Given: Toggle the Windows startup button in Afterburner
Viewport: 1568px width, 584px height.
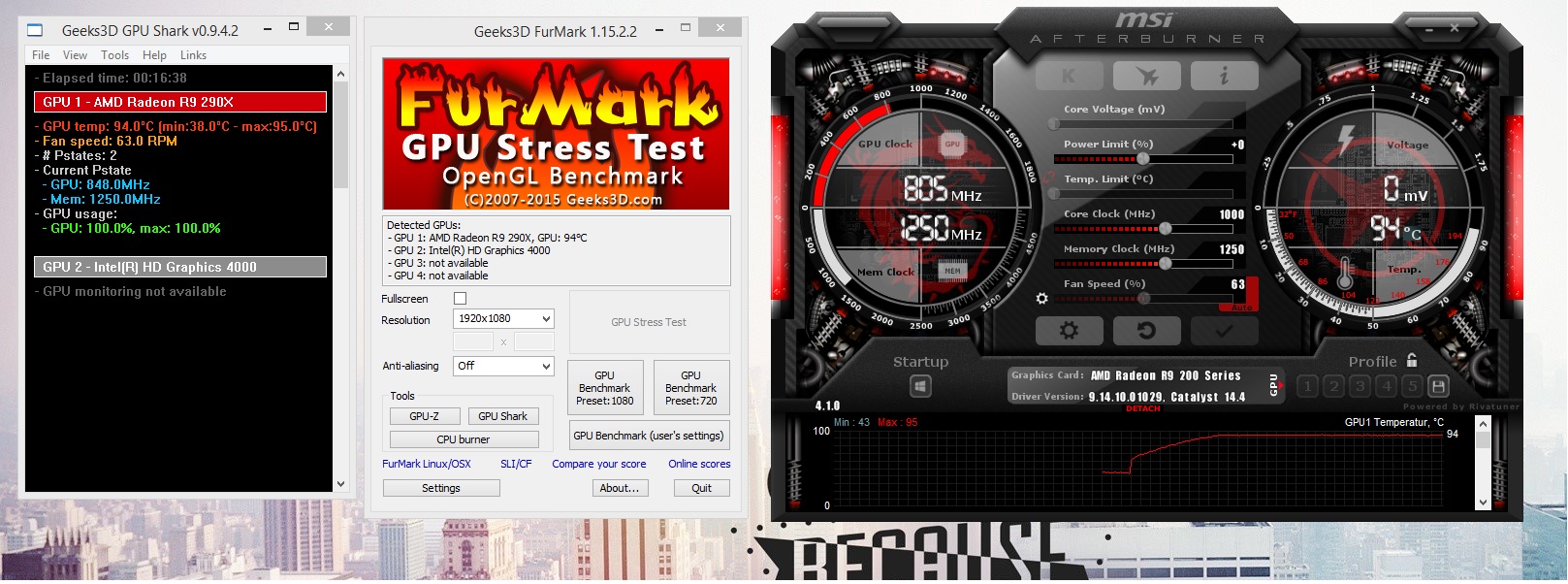Looking at the screenshot, I should pyautogui.click(x=920, y=387).
